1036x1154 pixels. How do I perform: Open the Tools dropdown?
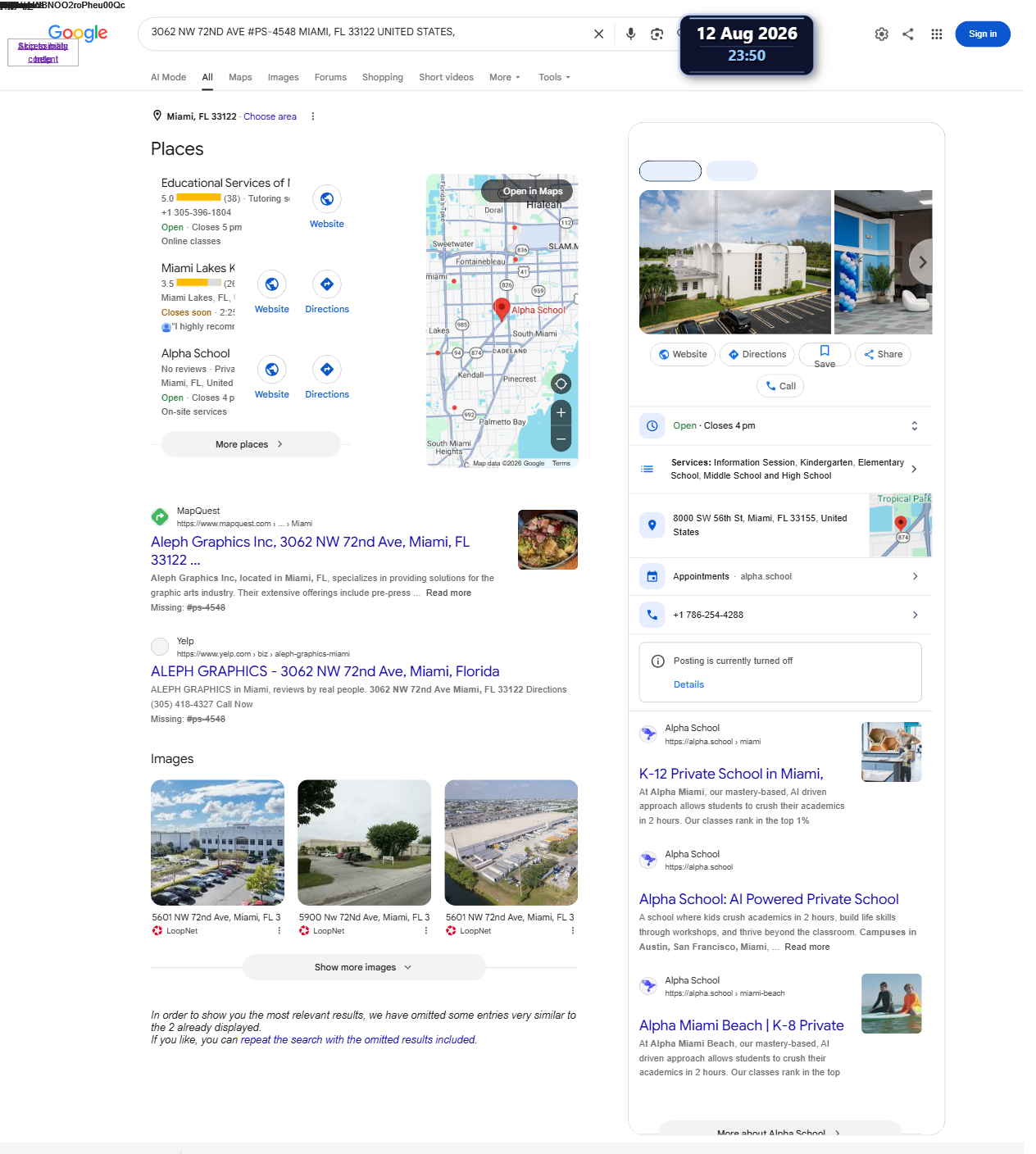pyautogui.click(x=555, y=77)
